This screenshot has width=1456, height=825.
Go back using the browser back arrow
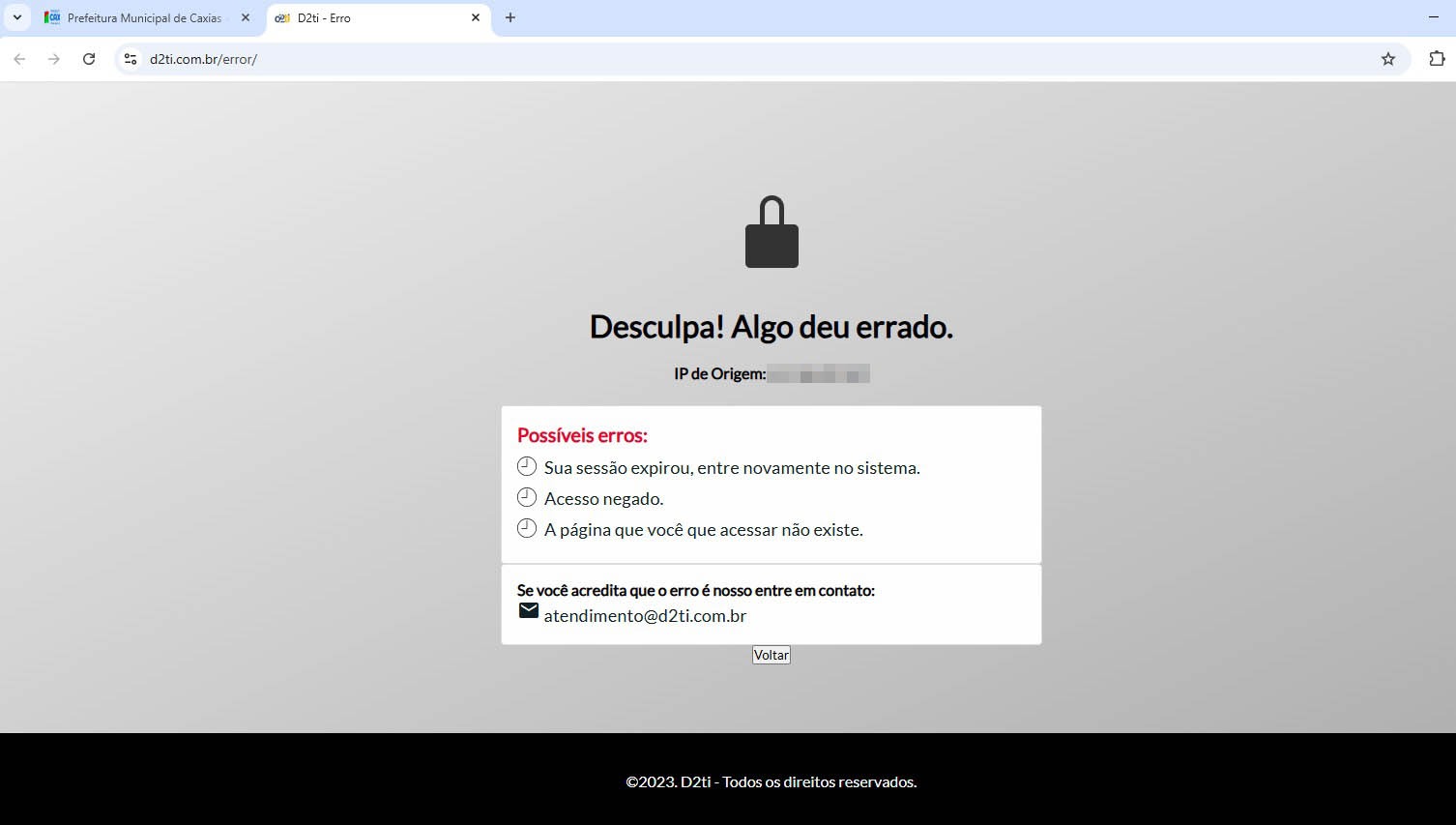click(x=19, y=59)
